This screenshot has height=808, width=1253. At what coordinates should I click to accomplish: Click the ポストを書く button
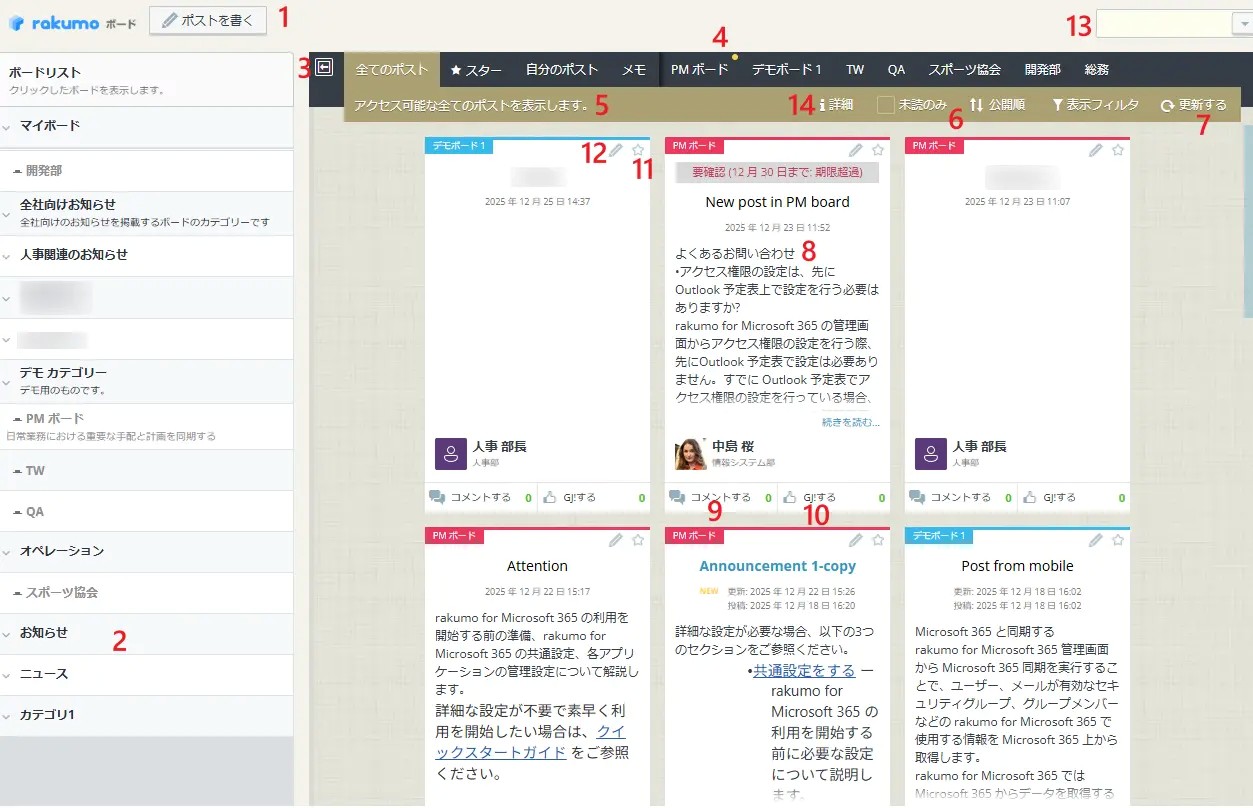[x=208, y=20]
